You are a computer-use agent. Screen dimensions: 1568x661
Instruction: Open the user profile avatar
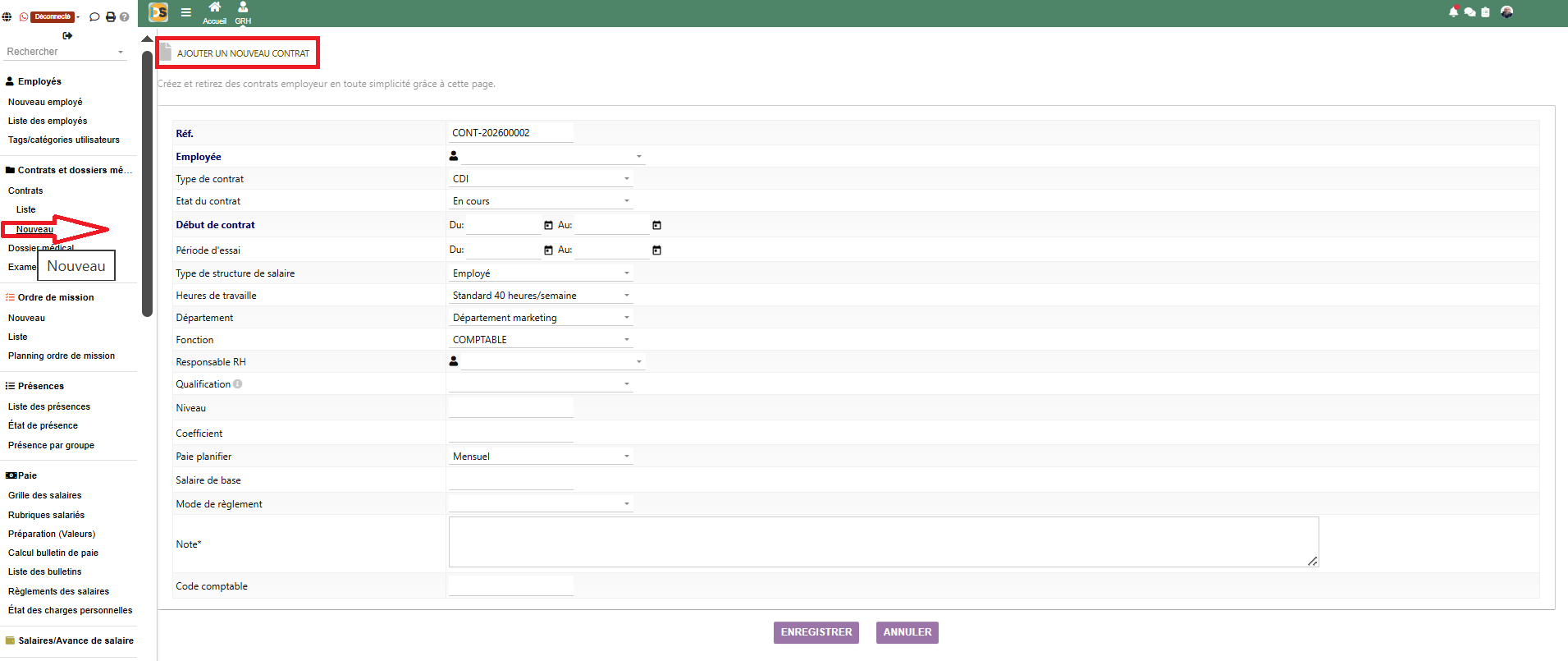pos(1506,11)
